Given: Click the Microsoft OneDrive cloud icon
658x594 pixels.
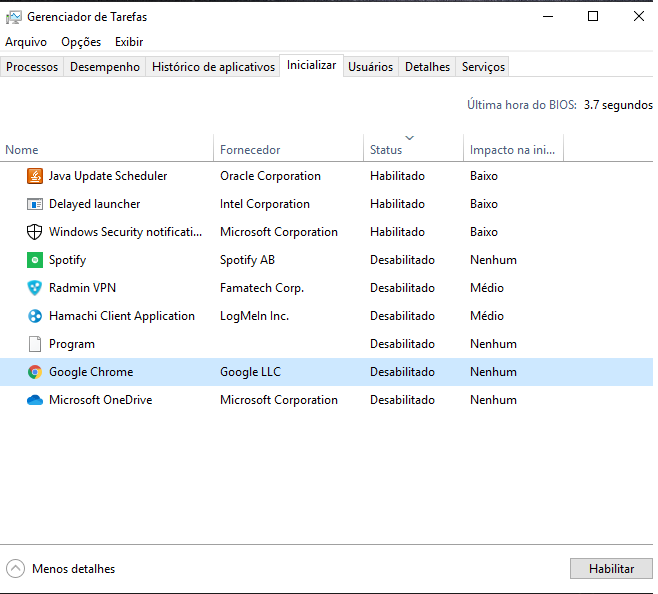Looking at the screenshot, I should click(35, 400).
